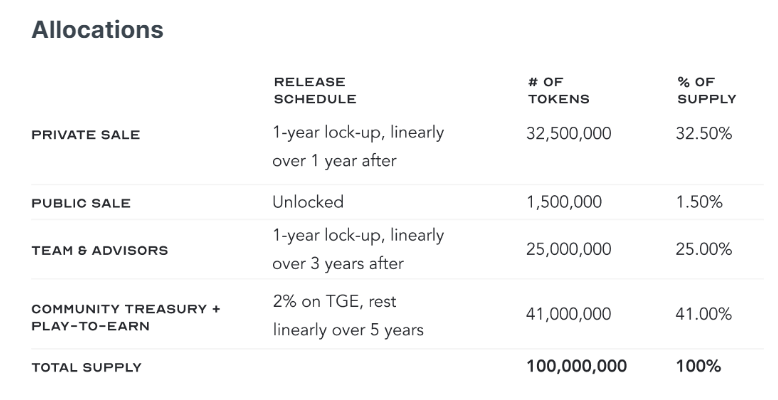Select the Private Sale row label
Viewport: 778px width, 400px height.
[x=86, y=135]
